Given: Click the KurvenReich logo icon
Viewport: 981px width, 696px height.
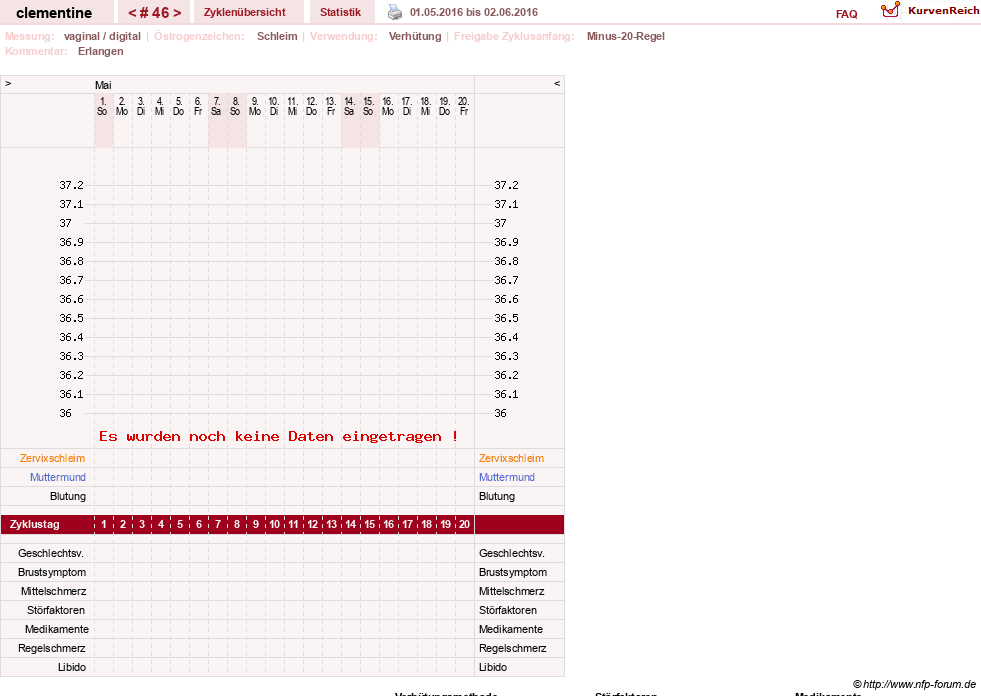Looking at the screenshot, I should click(890, 10).
